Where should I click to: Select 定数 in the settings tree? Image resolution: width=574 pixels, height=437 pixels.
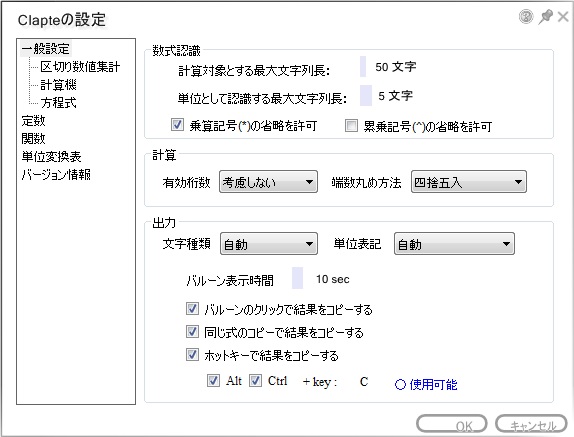coord(33,120)
